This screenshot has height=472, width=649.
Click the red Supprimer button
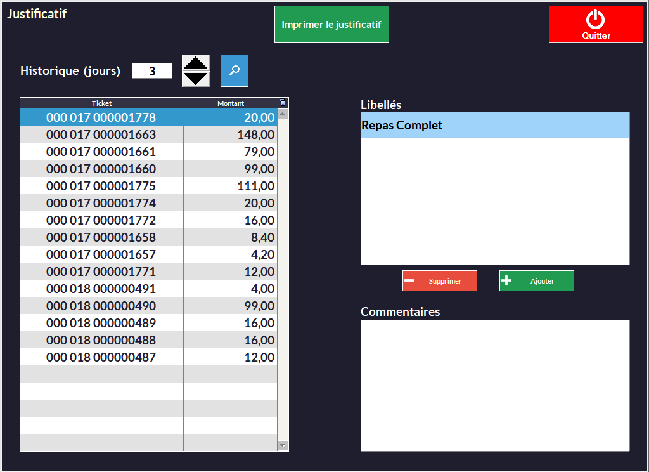click(439, 281)
